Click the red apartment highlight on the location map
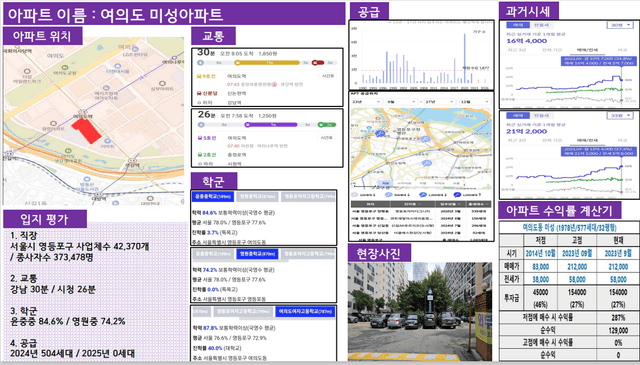640x365 pixels. point(87,131)
